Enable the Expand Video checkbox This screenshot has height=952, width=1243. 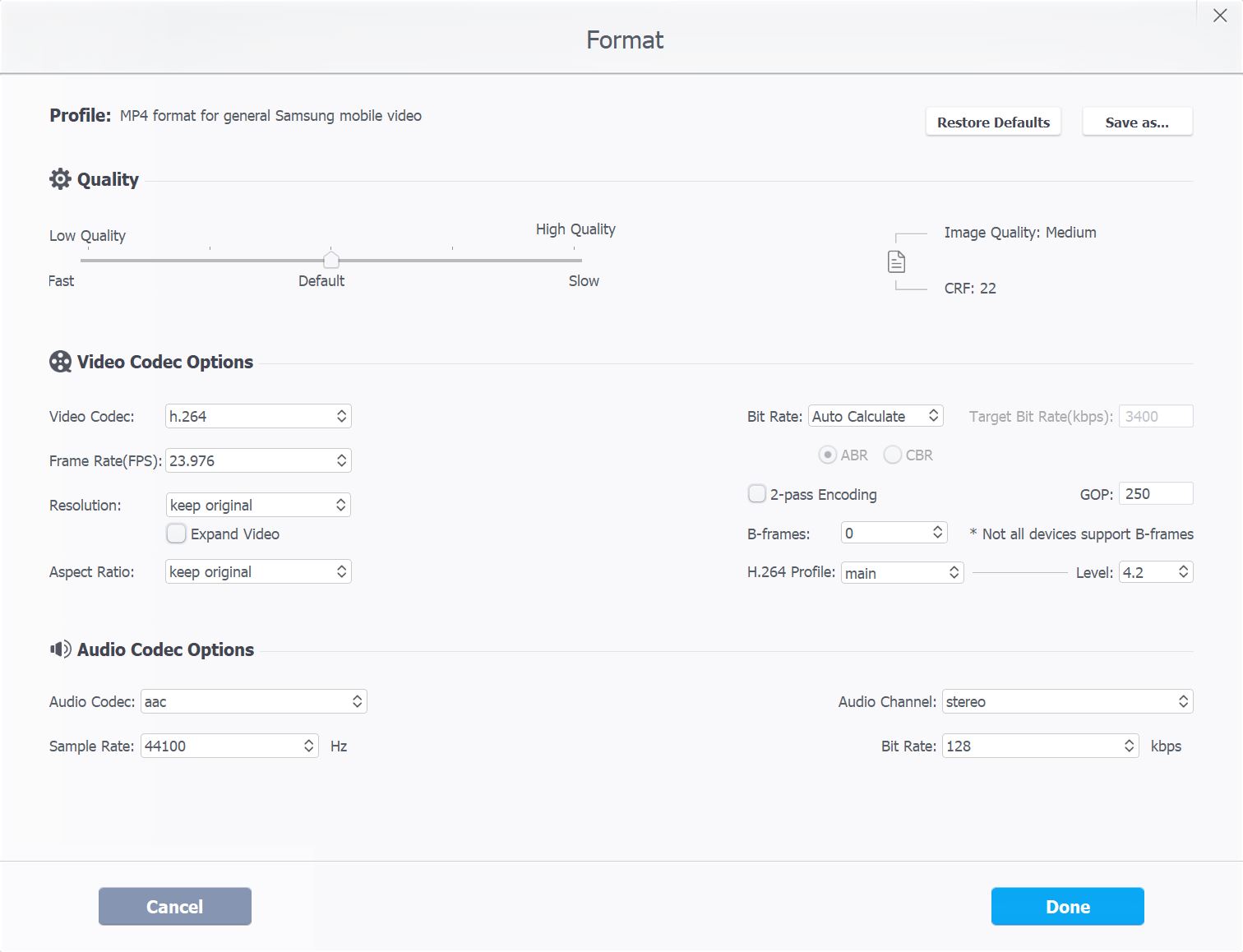click(x=176, y=534)
